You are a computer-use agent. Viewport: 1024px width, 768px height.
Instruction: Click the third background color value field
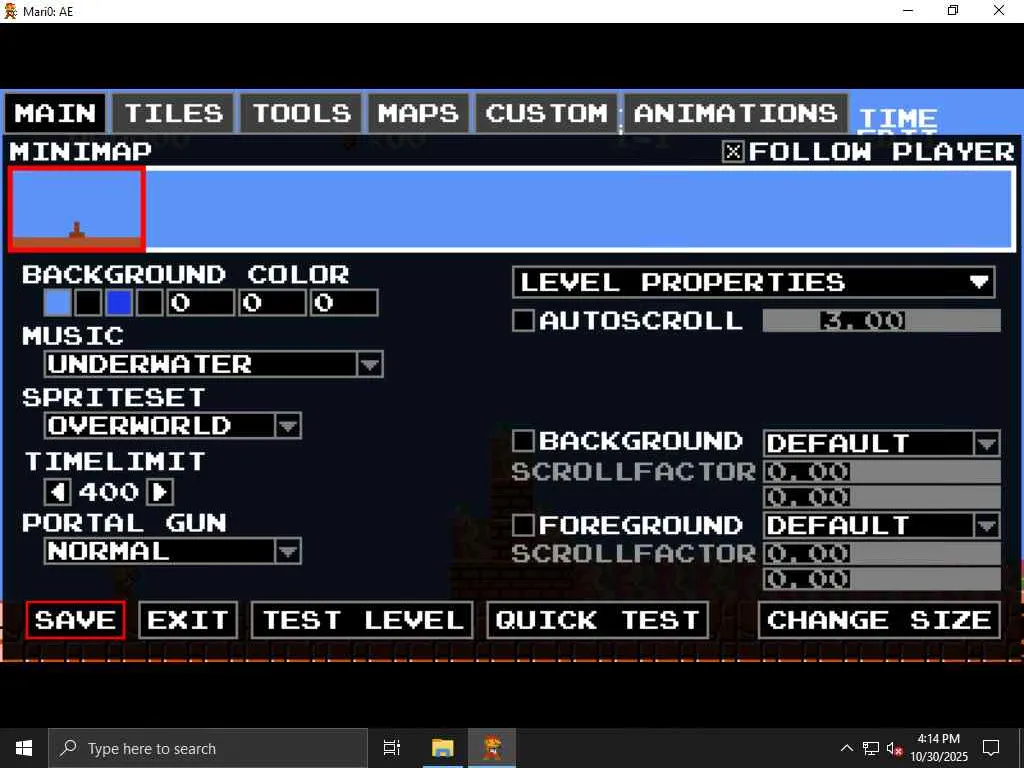tap(344, 303)
